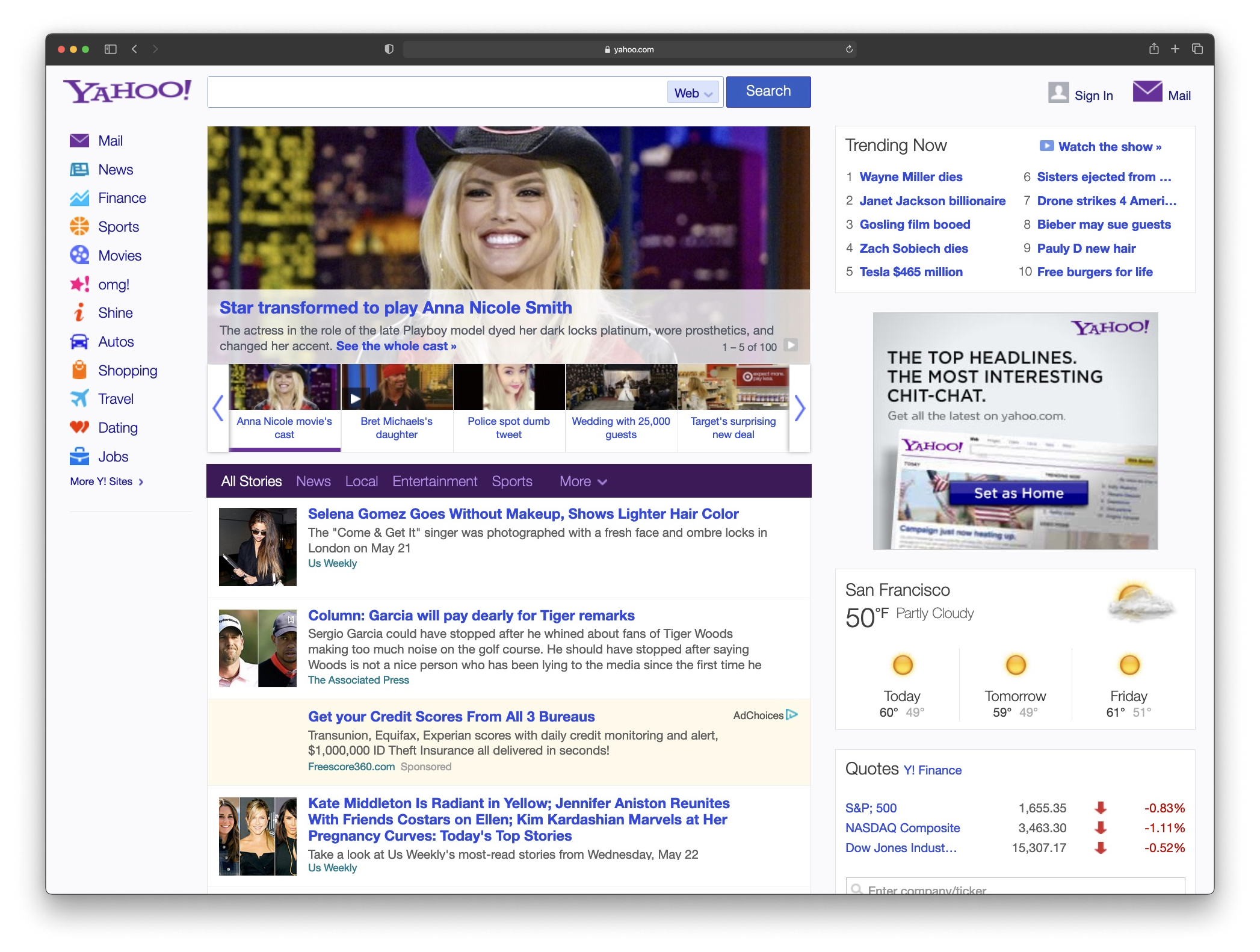Click the Shopping bag icon
1260x952 pixels.
(79, 370)
